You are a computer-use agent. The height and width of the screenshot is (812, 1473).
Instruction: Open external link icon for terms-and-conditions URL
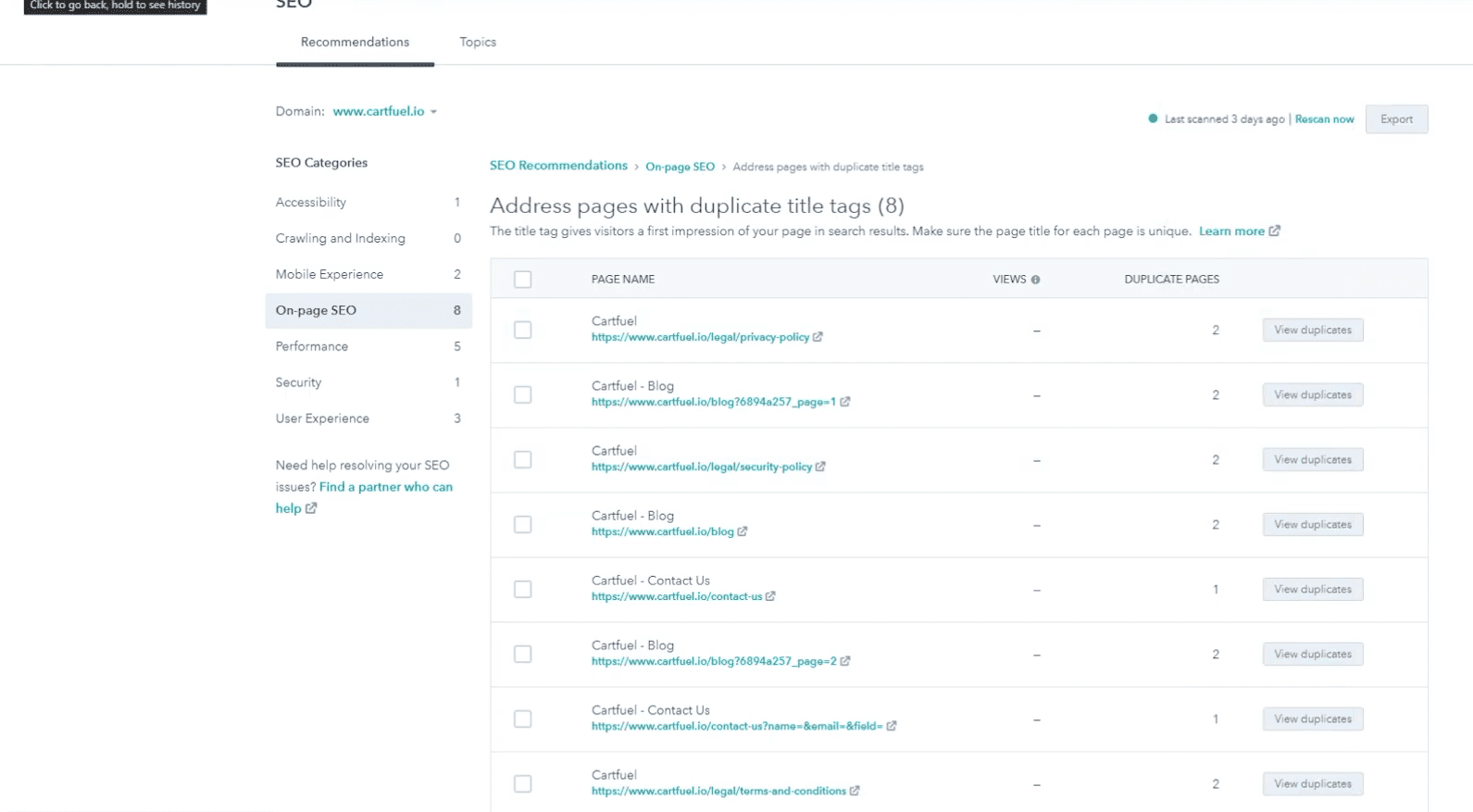click(x=855, y=791)
